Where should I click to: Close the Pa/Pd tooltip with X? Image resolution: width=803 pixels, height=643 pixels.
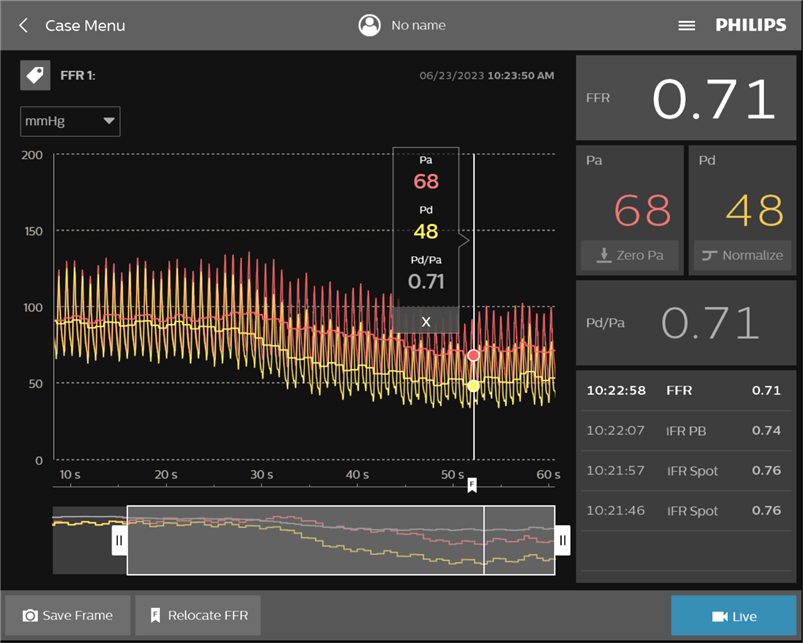click(426, 321)
